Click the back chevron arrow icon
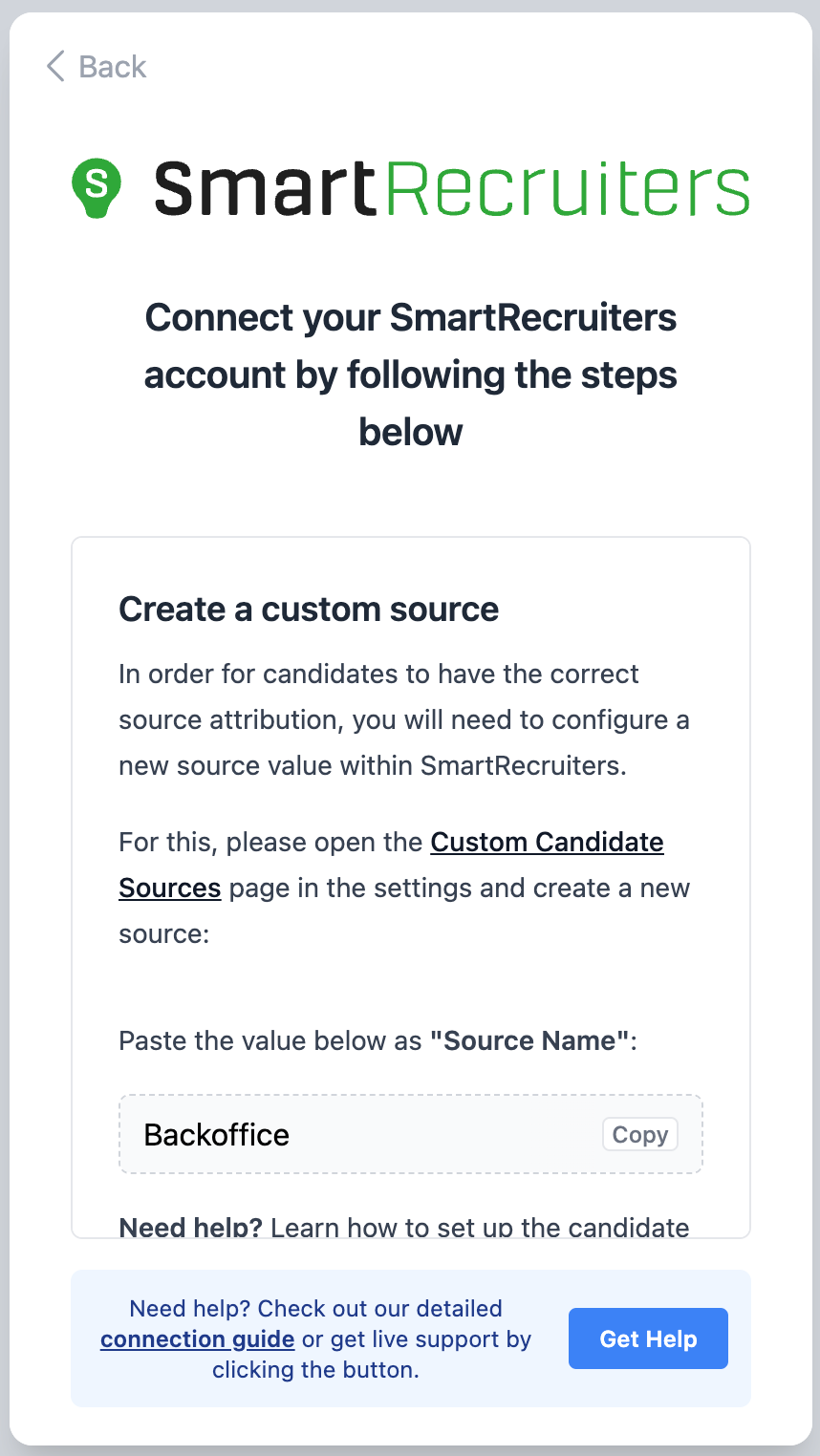Viewport: 820px width, 1456px height. point(55,67)
